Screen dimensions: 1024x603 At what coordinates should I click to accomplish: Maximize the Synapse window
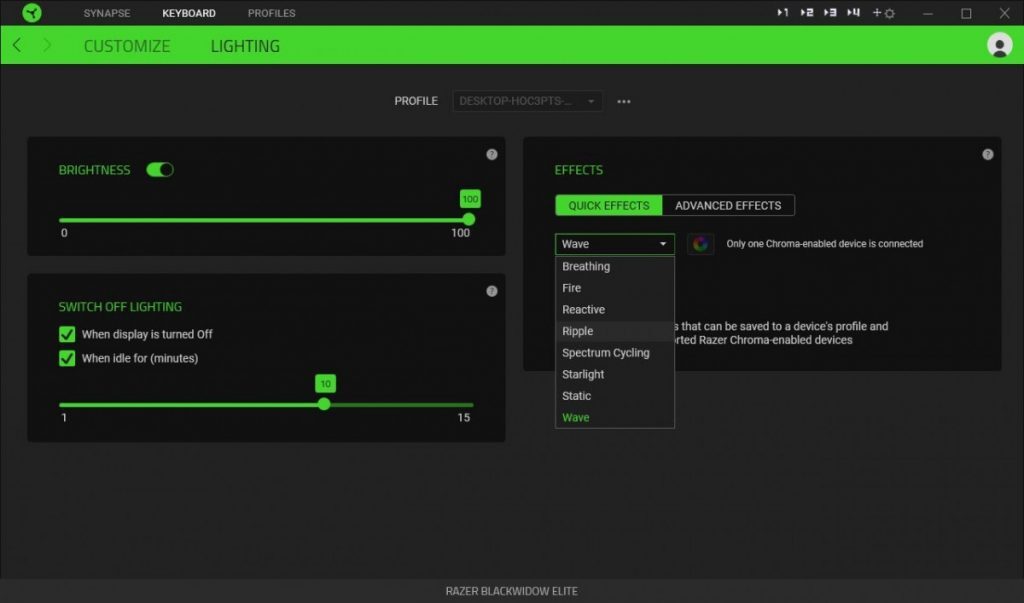pyautogui.click(x=966, y=13)
